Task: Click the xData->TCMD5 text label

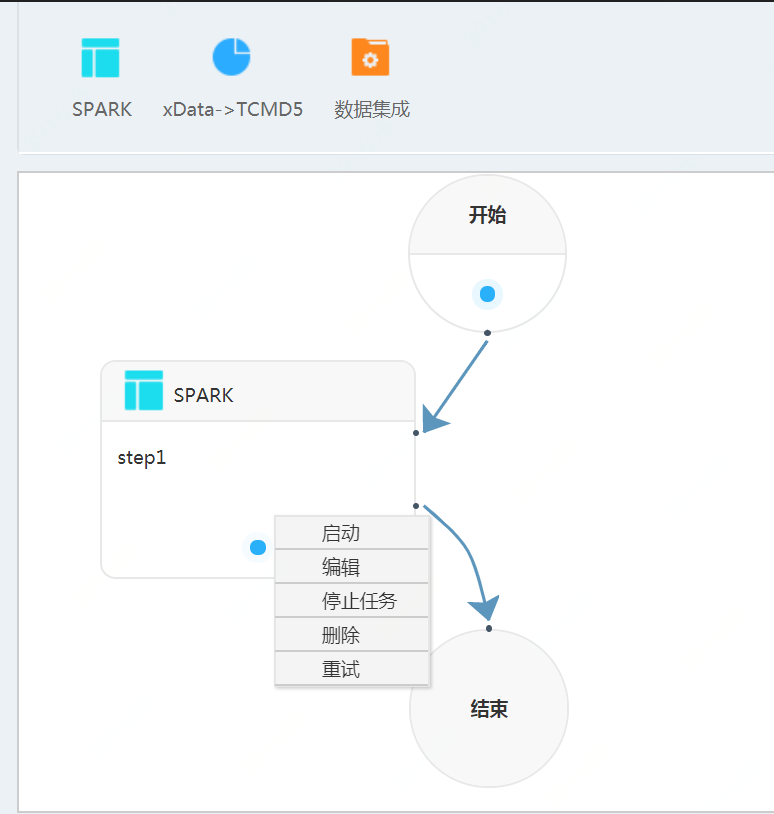Action: pos(232,109)
